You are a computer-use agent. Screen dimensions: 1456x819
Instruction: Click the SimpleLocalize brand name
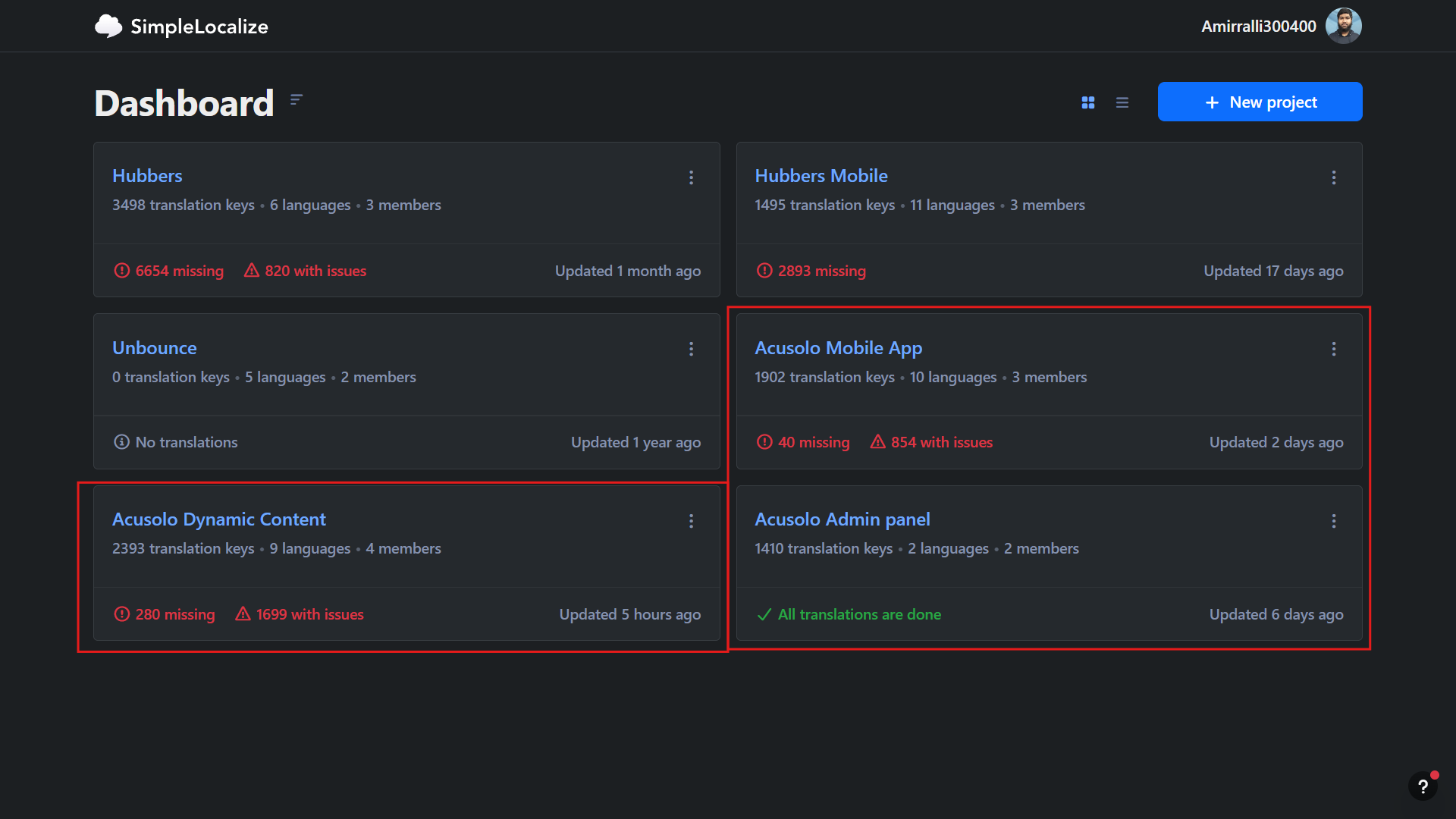(199, 27)
